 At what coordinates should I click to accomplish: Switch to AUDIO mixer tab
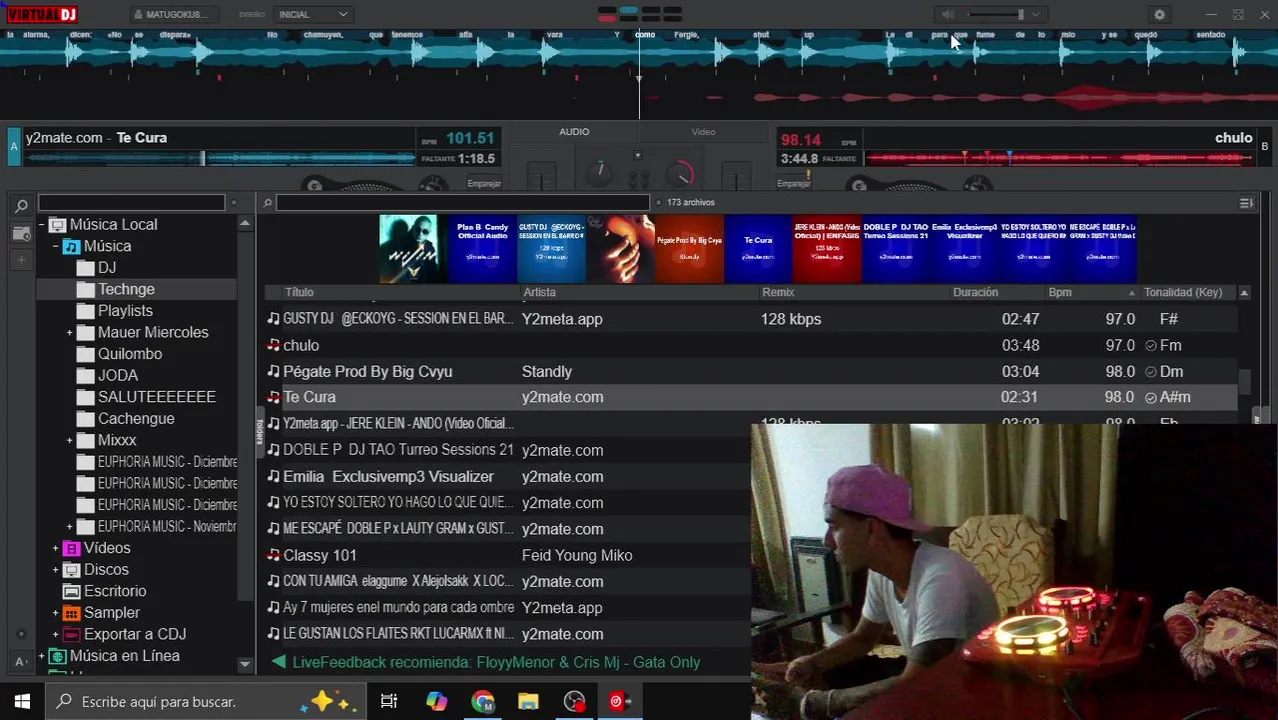click(574, 132)
